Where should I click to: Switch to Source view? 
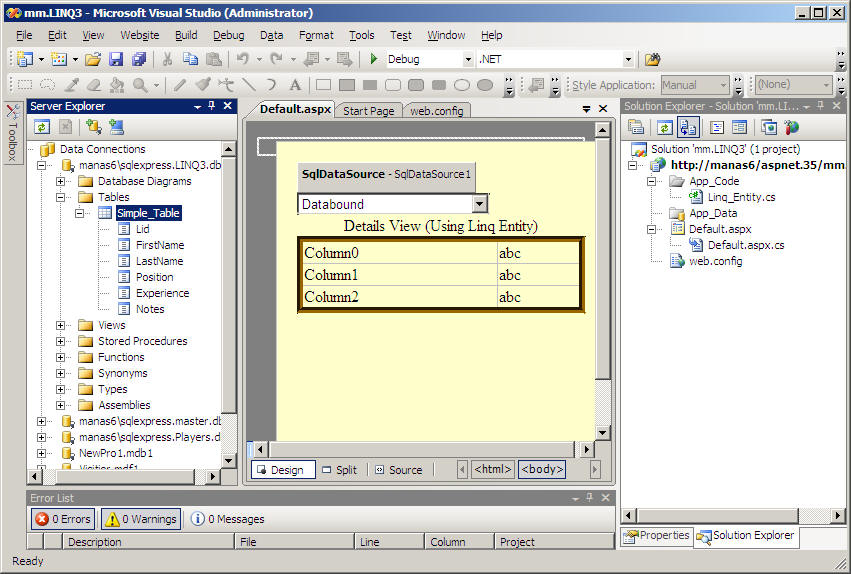point(399,470)
